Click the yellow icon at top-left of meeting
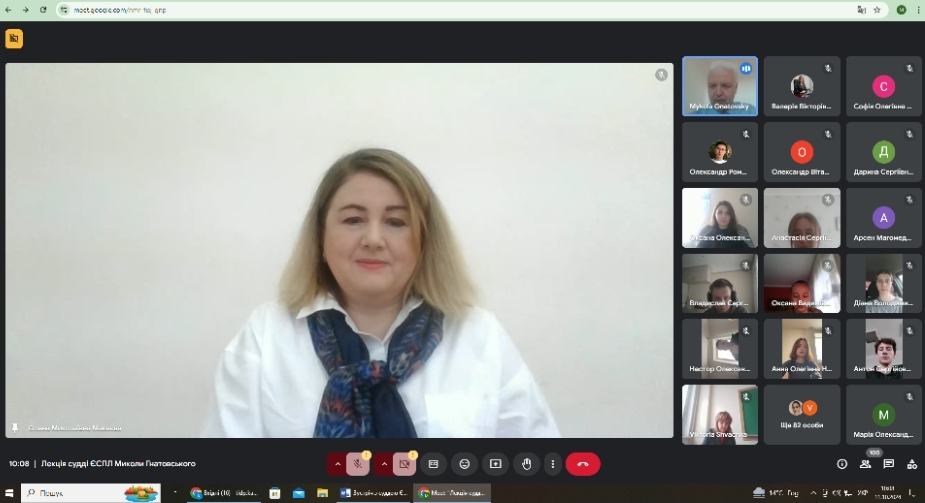 point(14,39)
